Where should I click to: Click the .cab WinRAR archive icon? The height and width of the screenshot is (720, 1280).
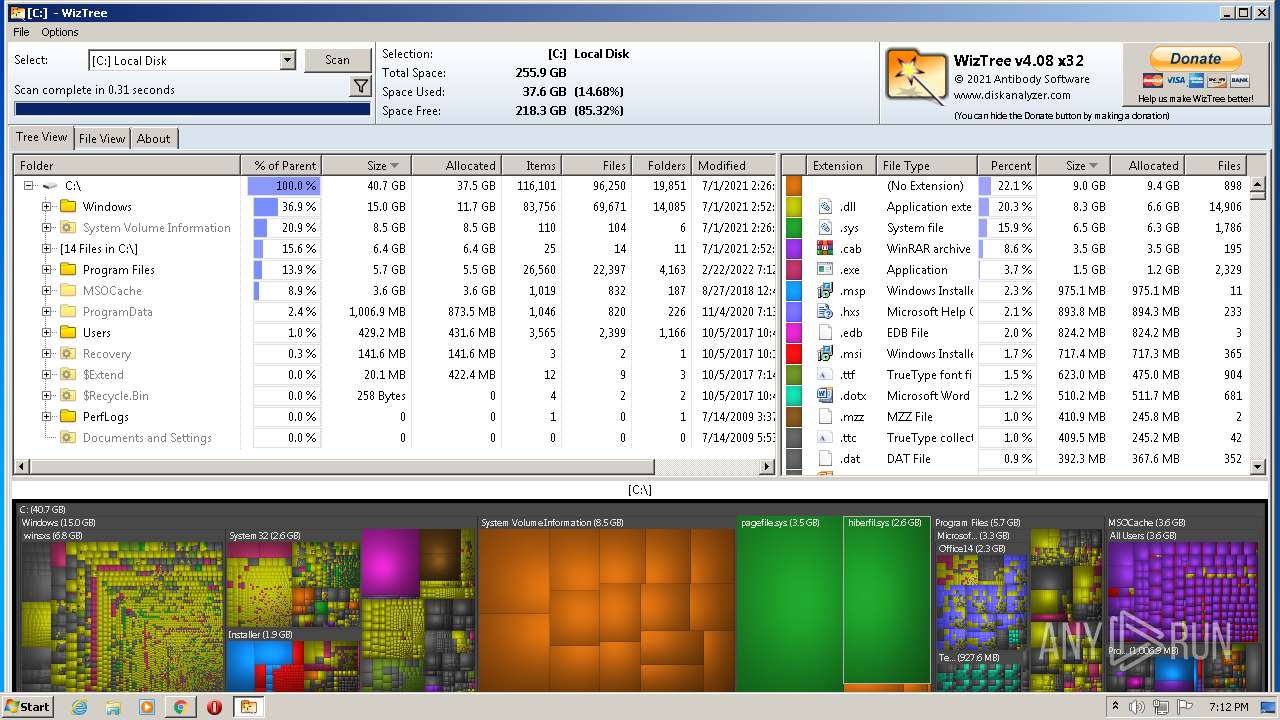tap(825, 249)
